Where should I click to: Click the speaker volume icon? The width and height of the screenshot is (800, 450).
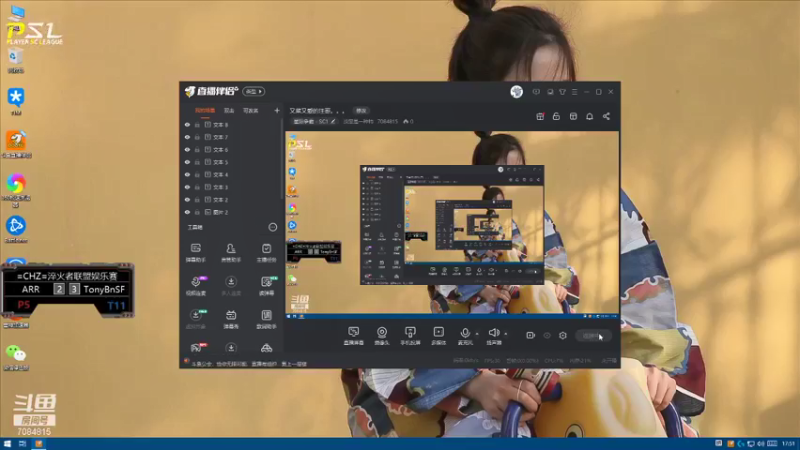tap(493, 333)
